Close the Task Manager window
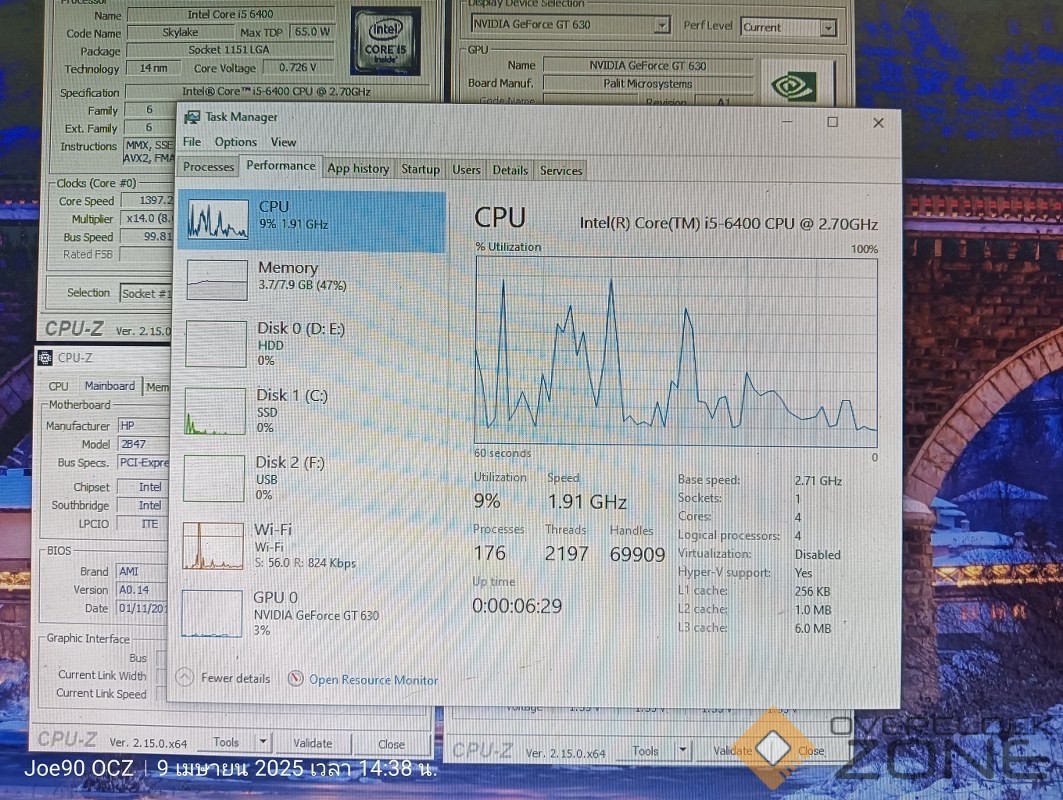The image size is (1063, 800). (x=879, y=123)
